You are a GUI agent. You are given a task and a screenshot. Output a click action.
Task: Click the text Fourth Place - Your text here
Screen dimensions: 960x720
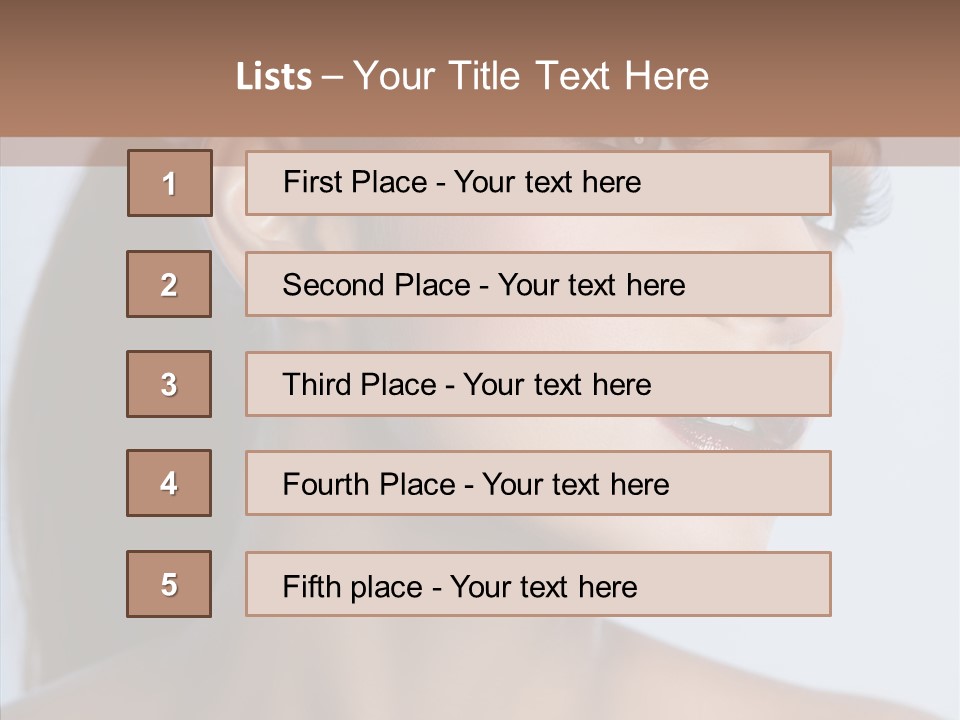click(x=476, y=484)
